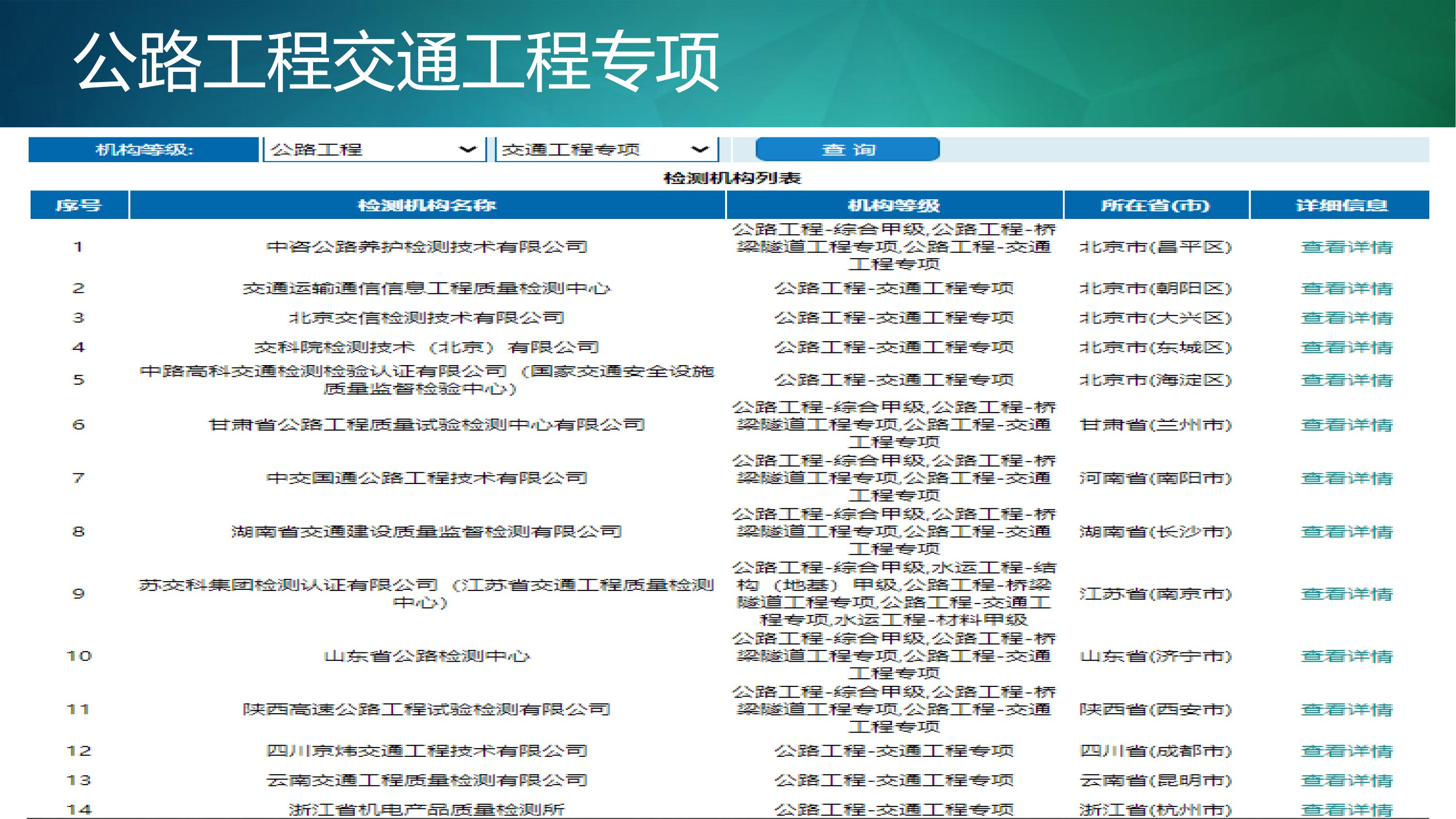Viewport: 1456px width, 819px height.
Task: Open 查看详情 for 北京交信检测技术有限公司
Action: pyautogui.click(x=1346, y=318)
